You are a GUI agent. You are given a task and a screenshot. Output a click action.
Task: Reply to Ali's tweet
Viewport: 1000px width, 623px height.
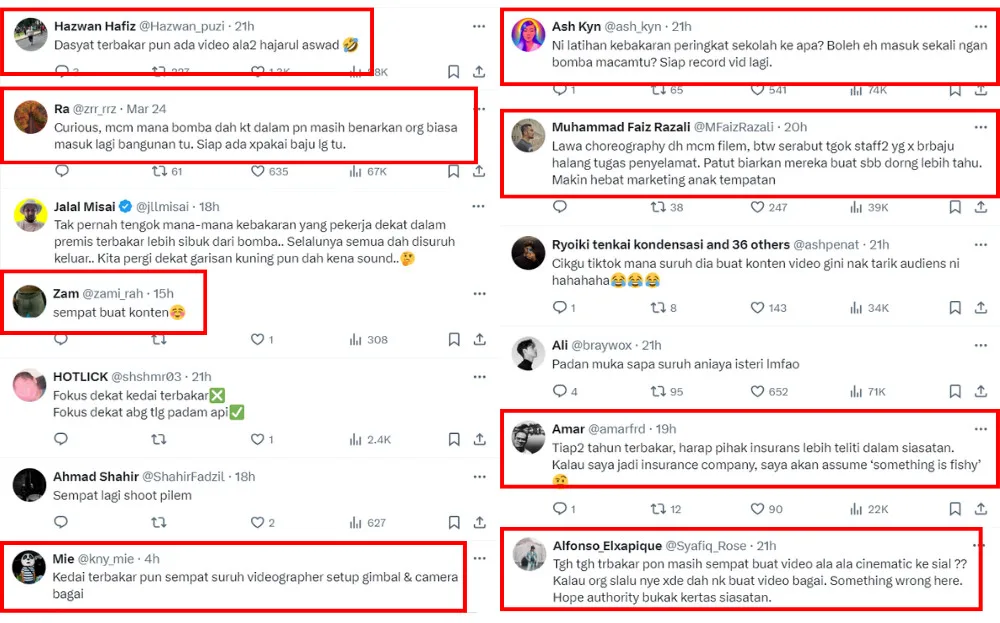tap(559, 391)
